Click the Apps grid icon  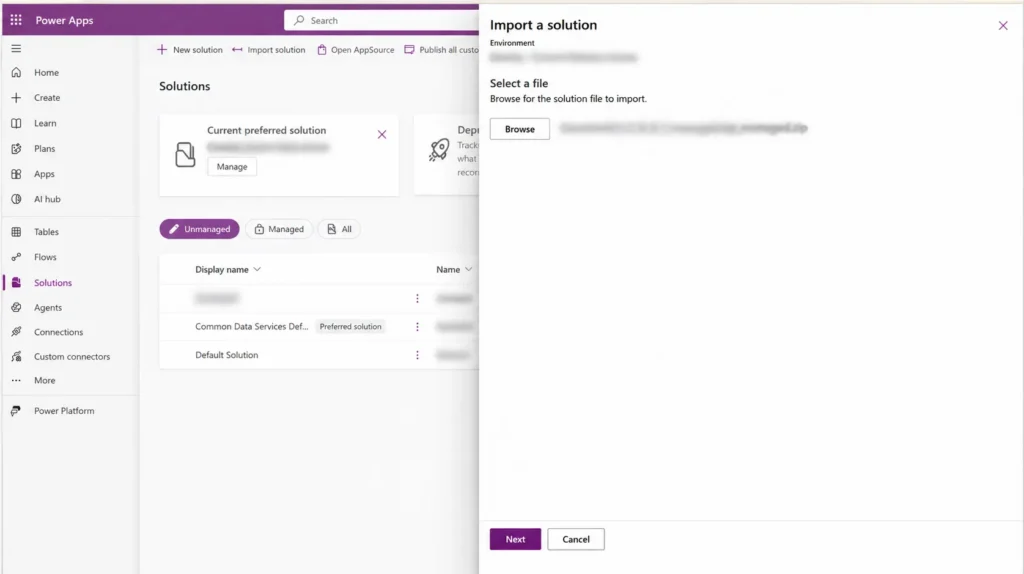click(16, 174)
